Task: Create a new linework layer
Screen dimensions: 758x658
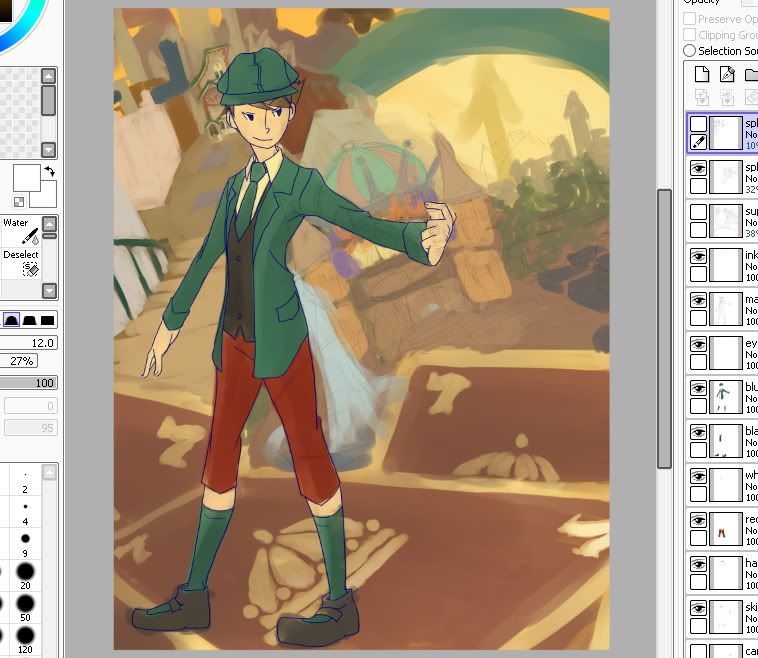Action: pos(726,74)
